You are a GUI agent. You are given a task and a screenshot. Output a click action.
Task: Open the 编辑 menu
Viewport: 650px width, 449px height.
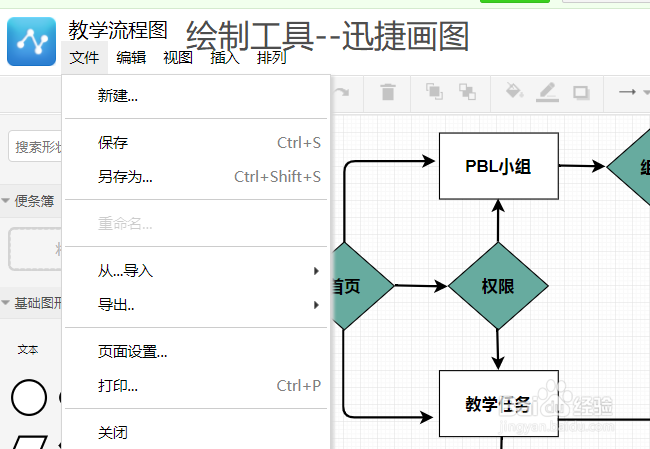tap(131, 58)
